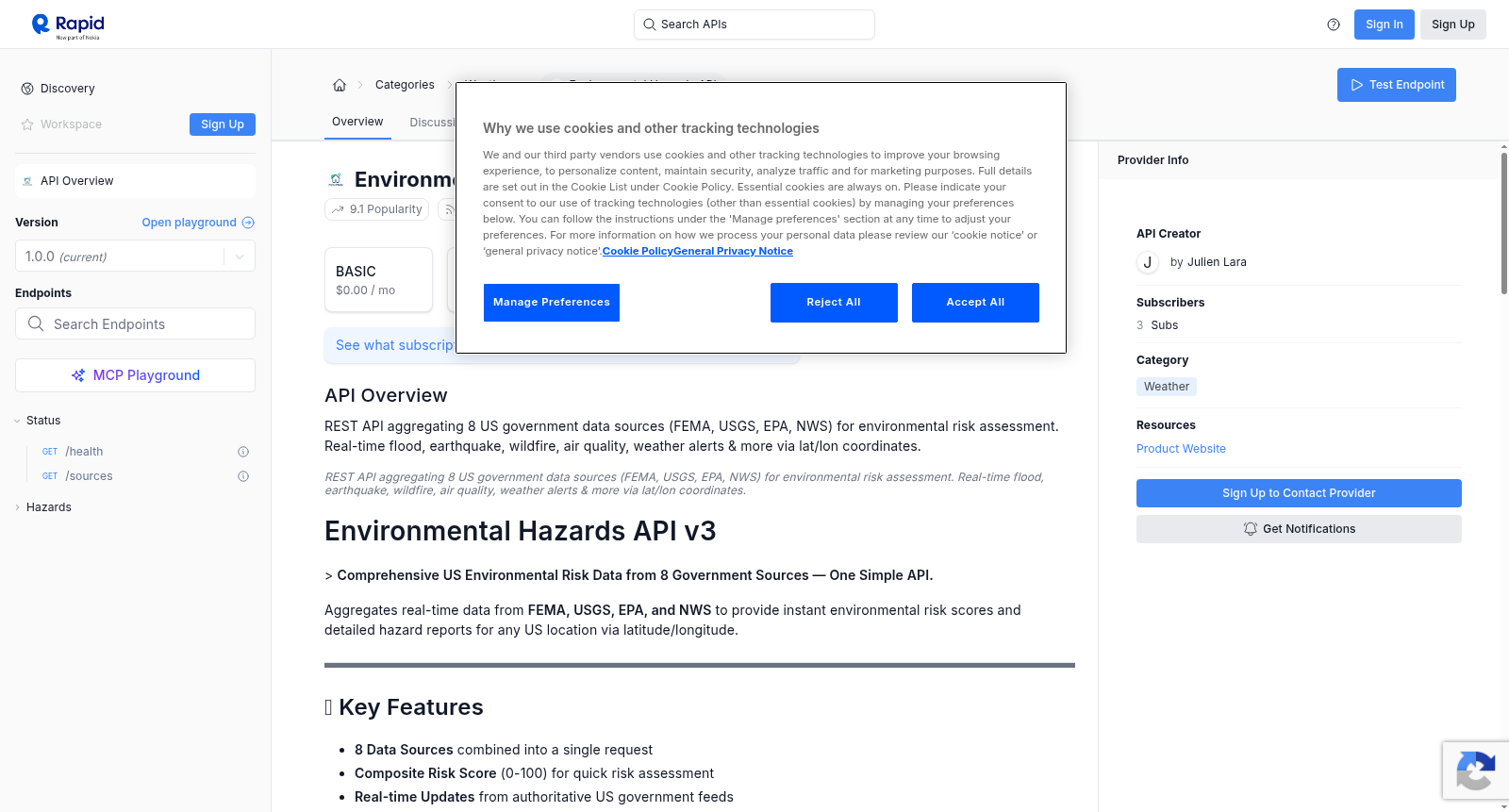Go to the home breadcrumb icon

click(340, 85)
